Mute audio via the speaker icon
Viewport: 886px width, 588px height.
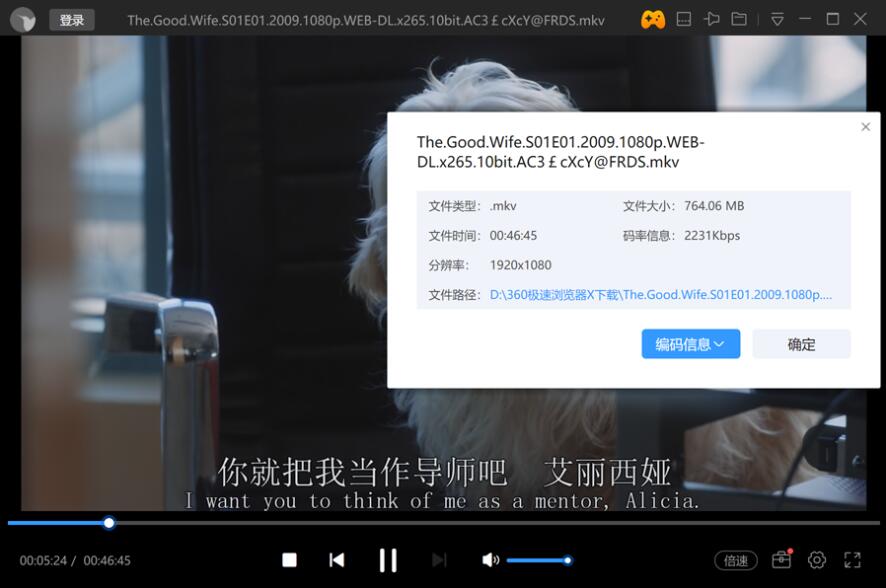tap(489, 560)
